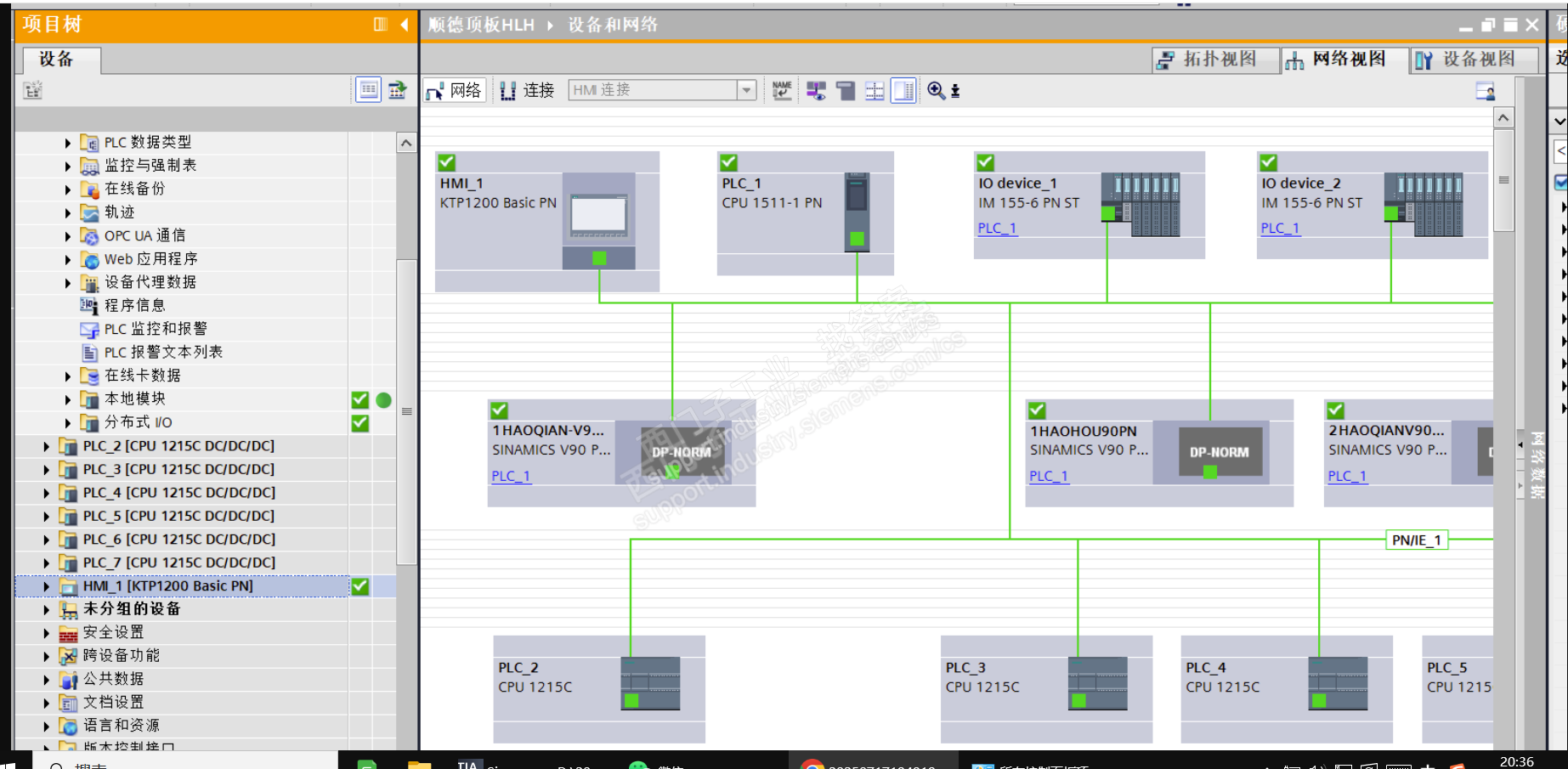The height and width of the screenshot is (769, 1568).
Task: Click the KTP1200 HMI panel image
Action: (599, 221)
